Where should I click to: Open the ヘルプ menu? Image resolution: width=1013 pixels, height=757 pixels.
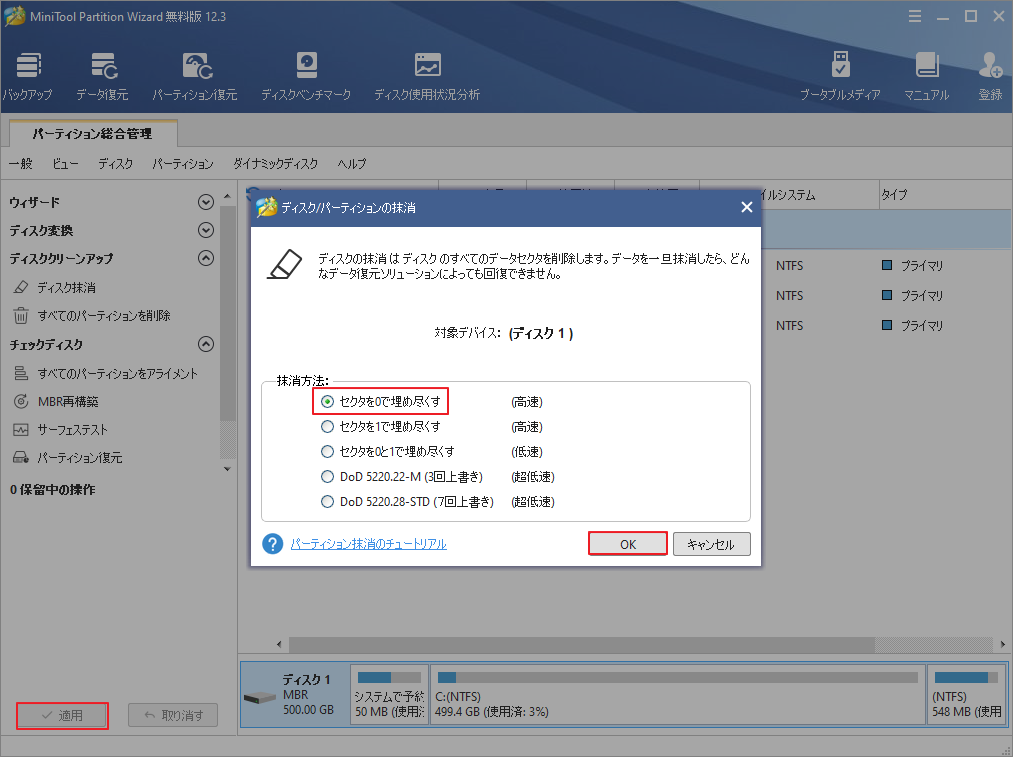351,163
